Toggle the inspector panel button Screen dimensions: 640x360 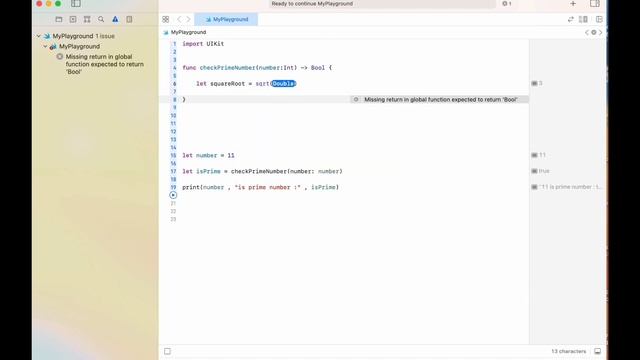(x=595, y=4)
